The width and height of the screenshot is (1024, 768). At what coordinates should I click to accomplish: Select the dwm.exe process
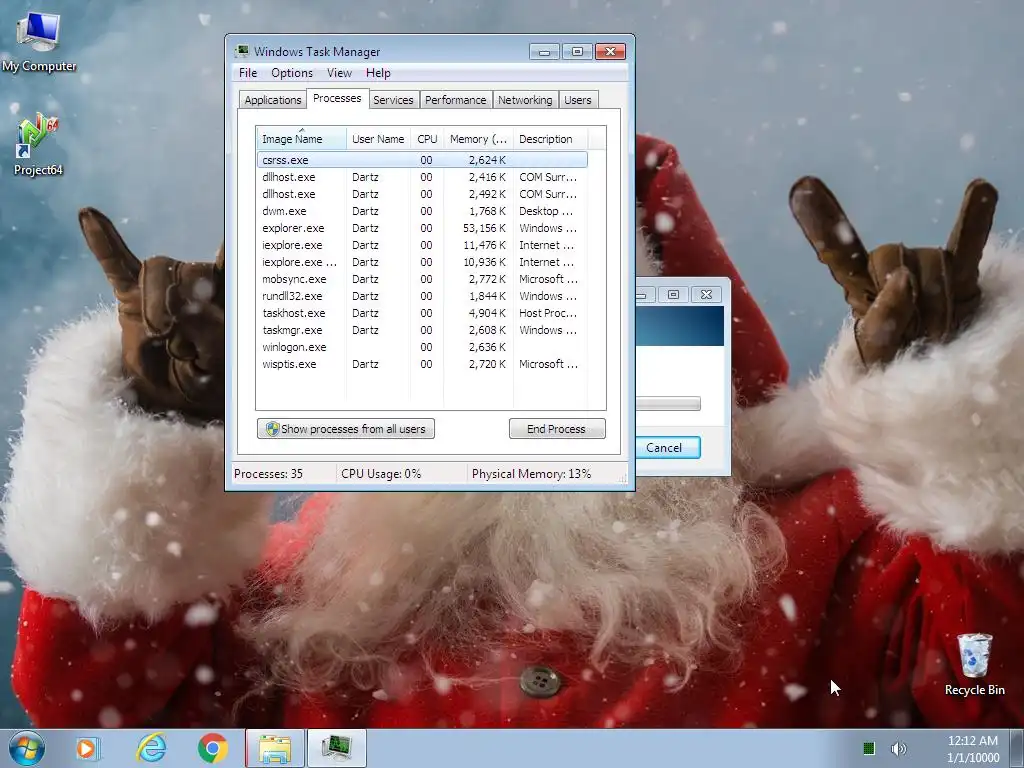(x=422, y=211)
